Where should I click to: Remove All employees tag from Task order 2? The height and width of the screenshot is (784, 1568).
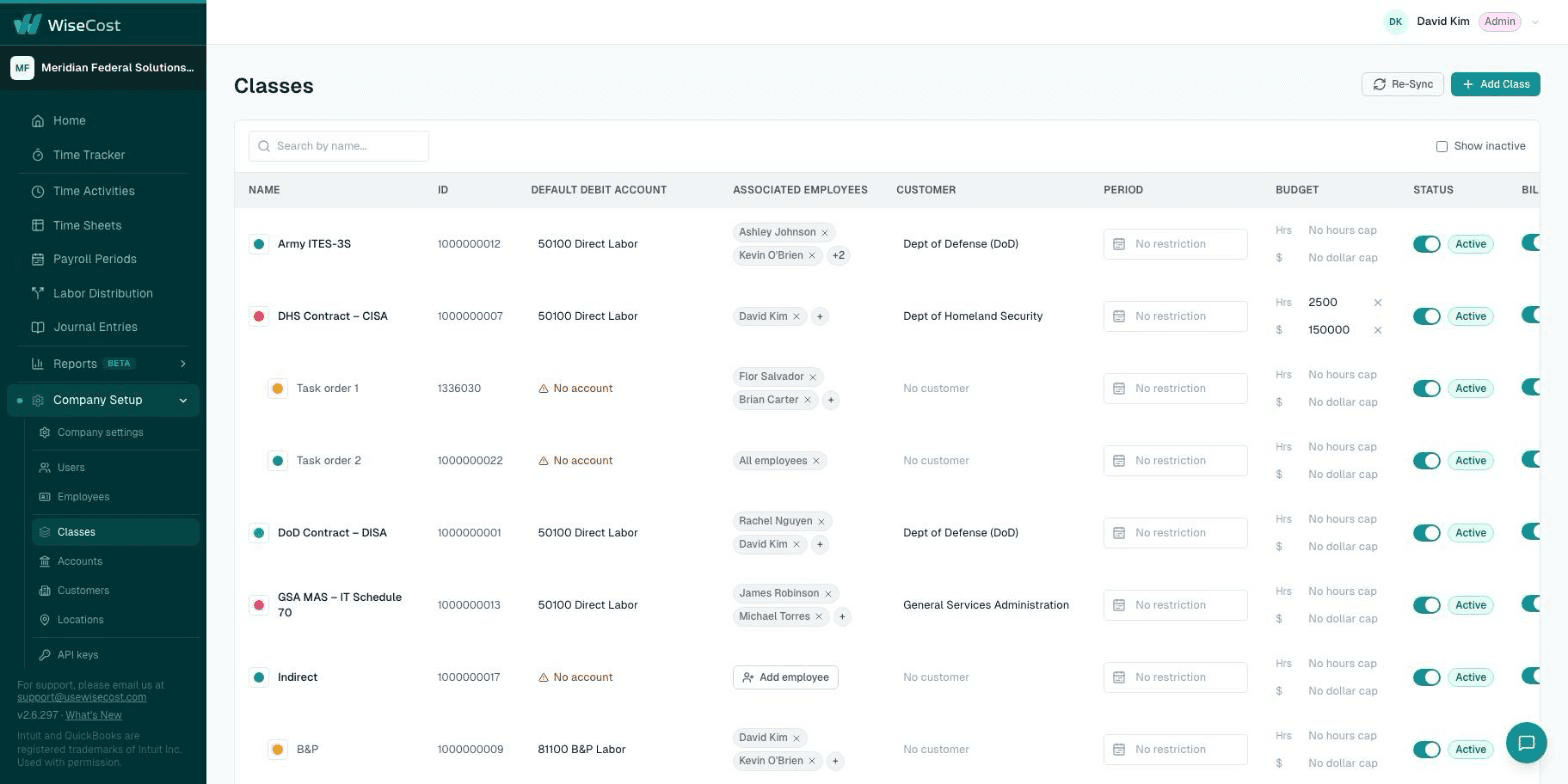click(x=816, y=461)
